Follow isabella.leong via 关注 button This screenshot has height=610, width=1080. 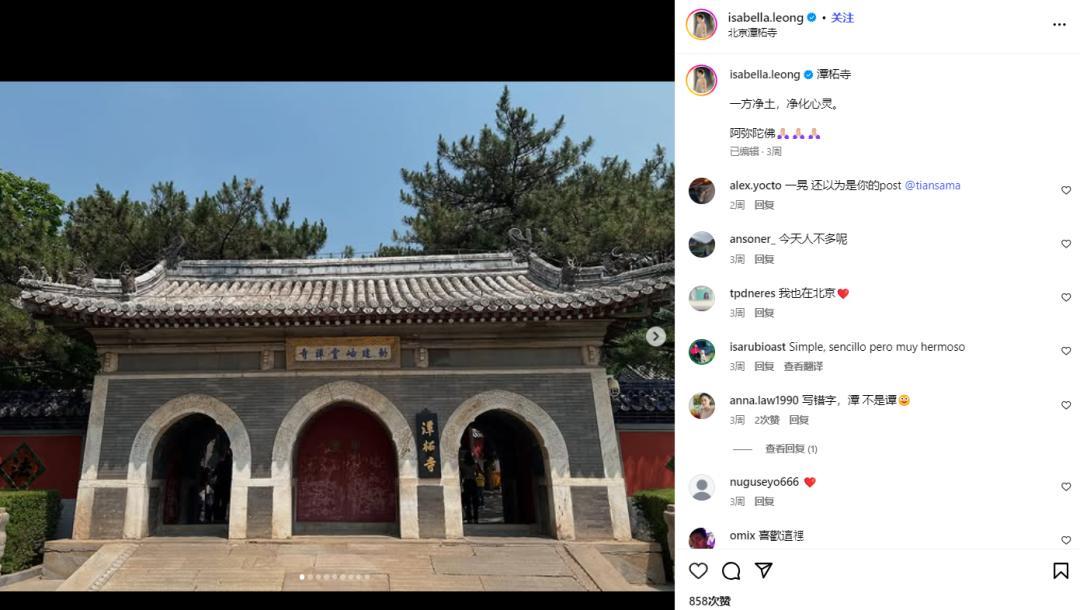pos(842,18)
